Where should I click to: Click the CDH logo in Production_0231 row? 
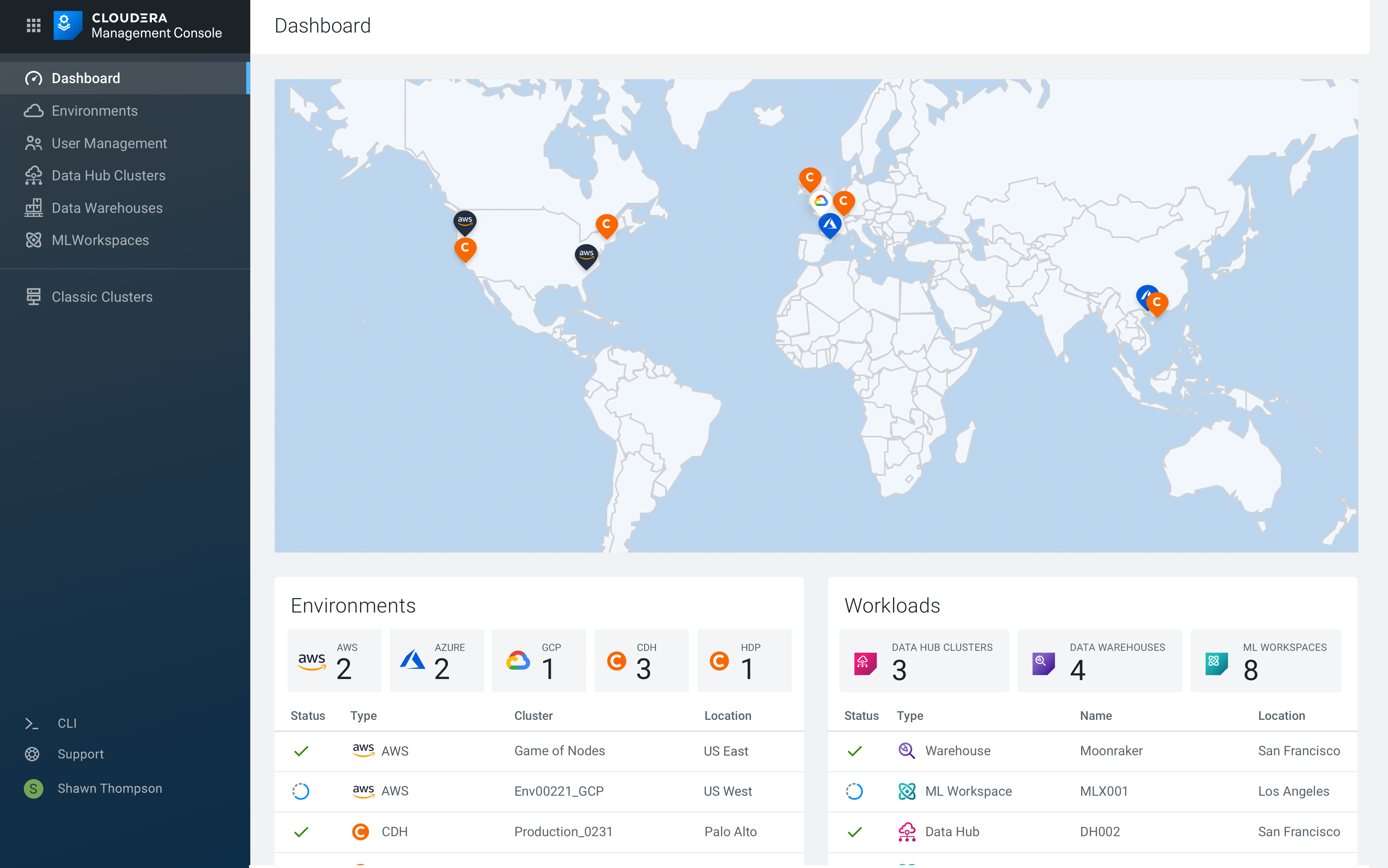pos(360,831)
